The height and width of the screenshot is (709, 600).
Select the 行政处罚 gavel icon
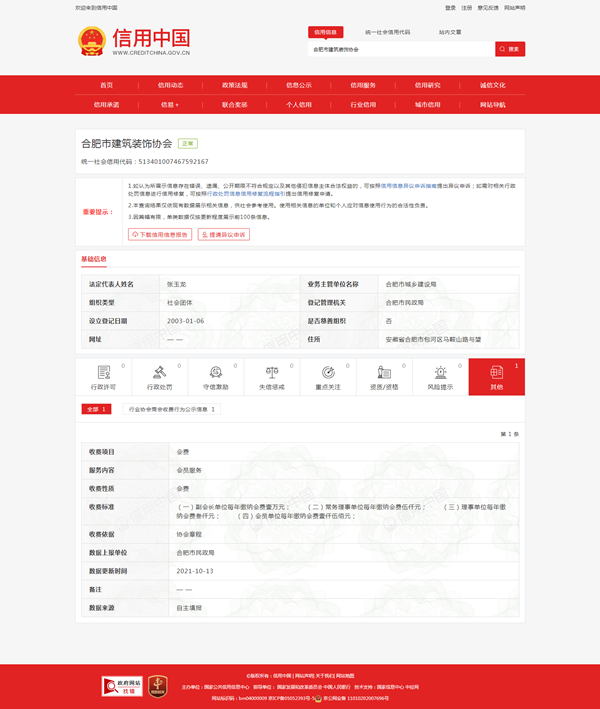(160, 371)
